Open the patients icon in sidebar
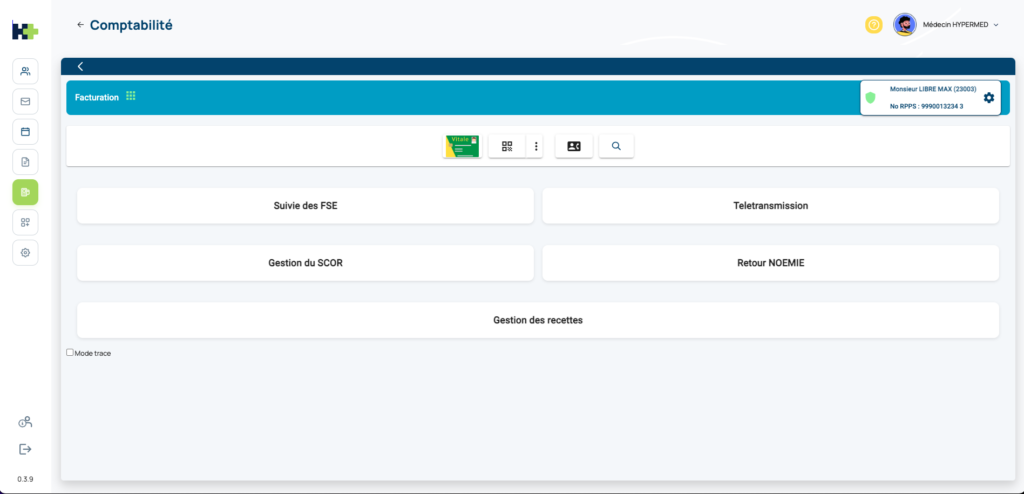 (x=25, y=71)
